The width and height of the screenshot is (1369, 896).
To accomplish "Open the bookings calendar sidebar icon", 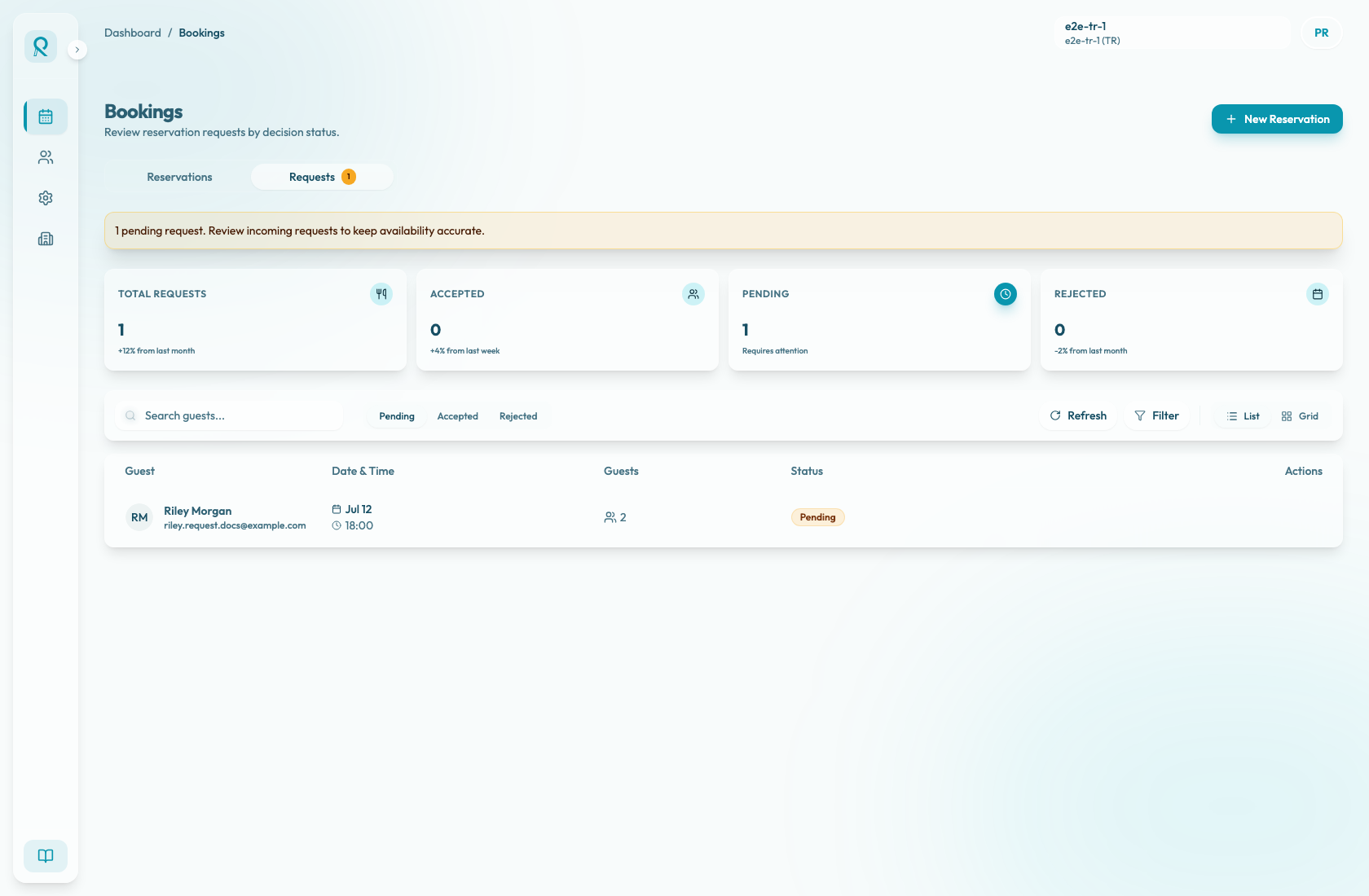I will 46,116.
